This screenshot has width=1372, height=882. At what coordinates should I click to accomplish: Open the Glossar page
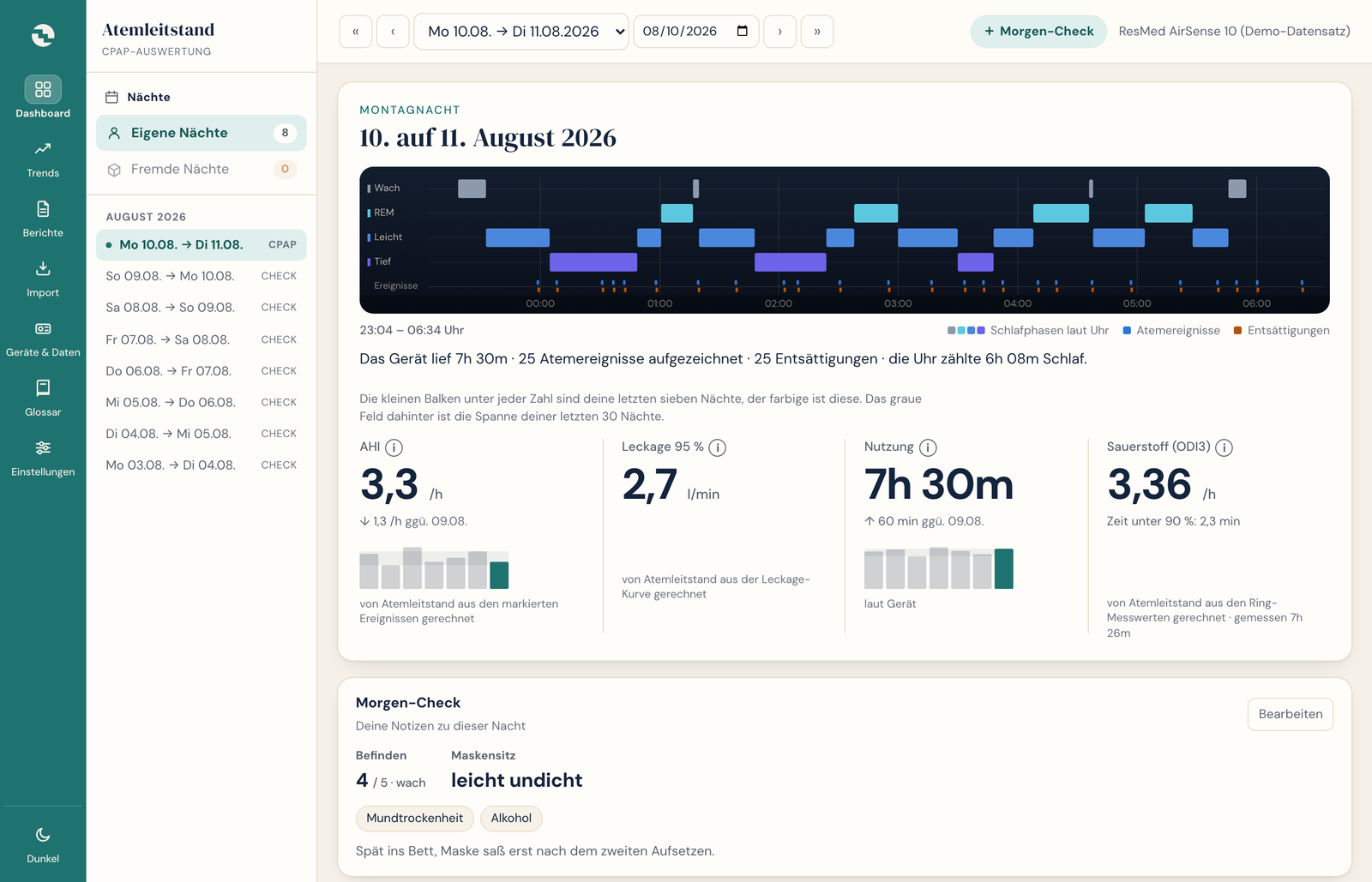coord(43,399)
